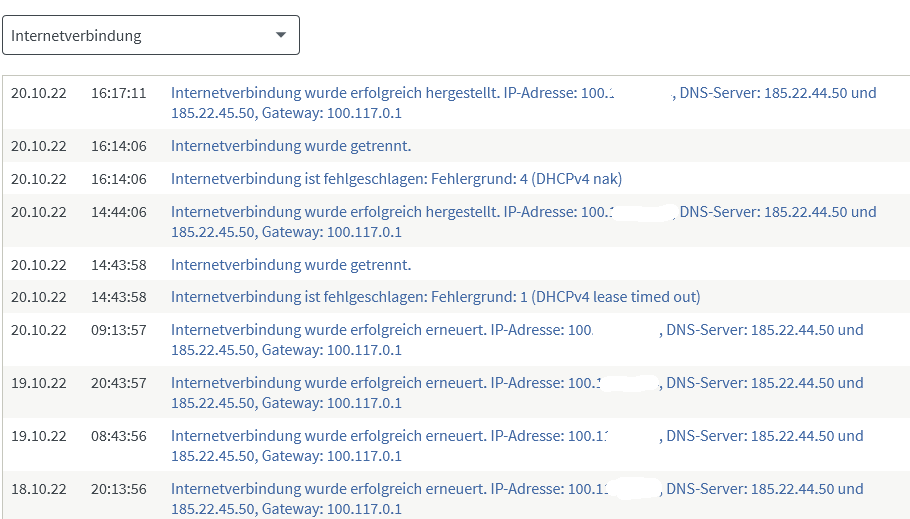The width and height of the screenshot is (910, 519).
Task: Select the 14:44:06 connection established message
Action: 523,222
